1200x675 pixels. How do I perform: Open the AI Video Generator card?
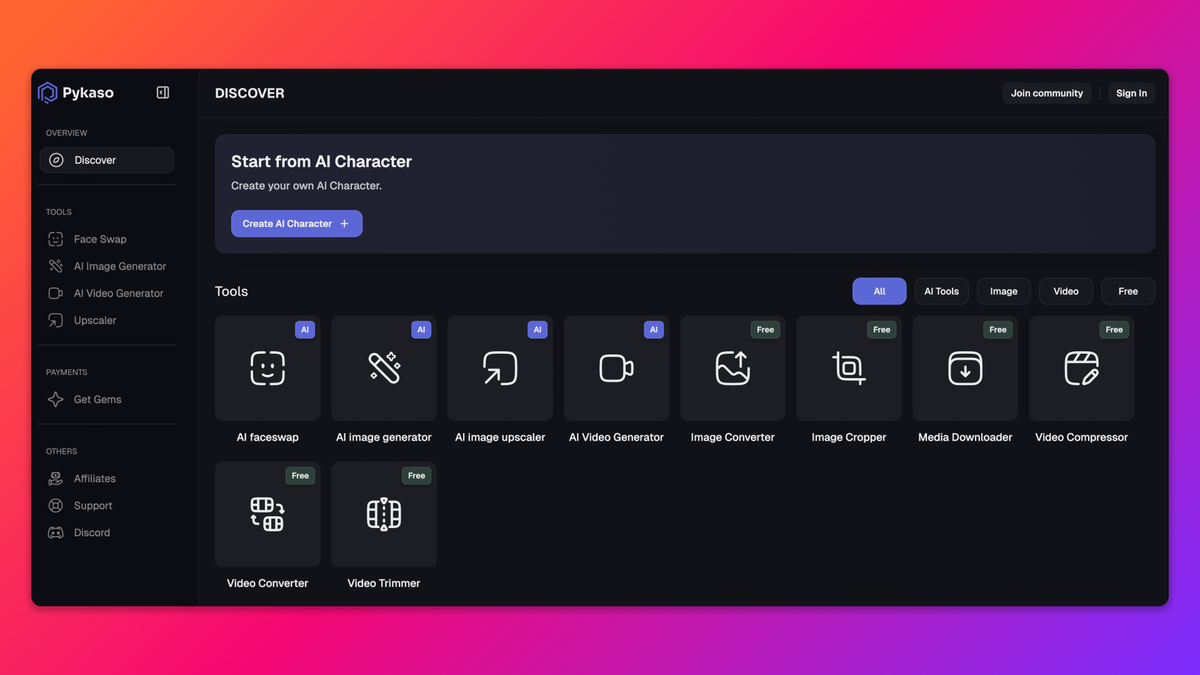click(616, 369)
